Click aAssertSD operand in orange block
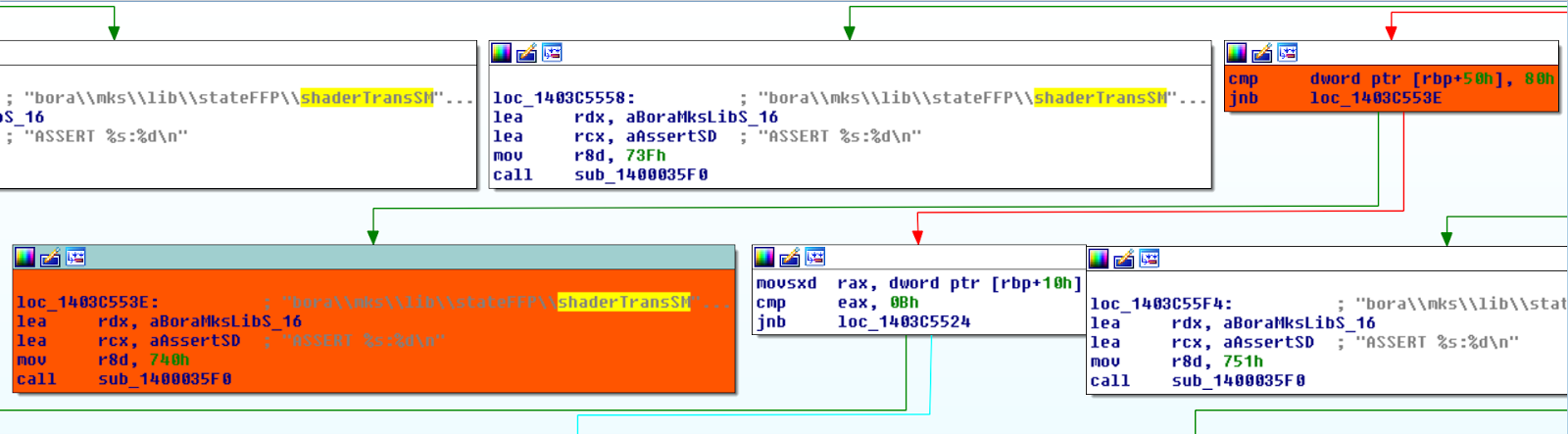This screenshot has height=434, width=1568. 195,340
